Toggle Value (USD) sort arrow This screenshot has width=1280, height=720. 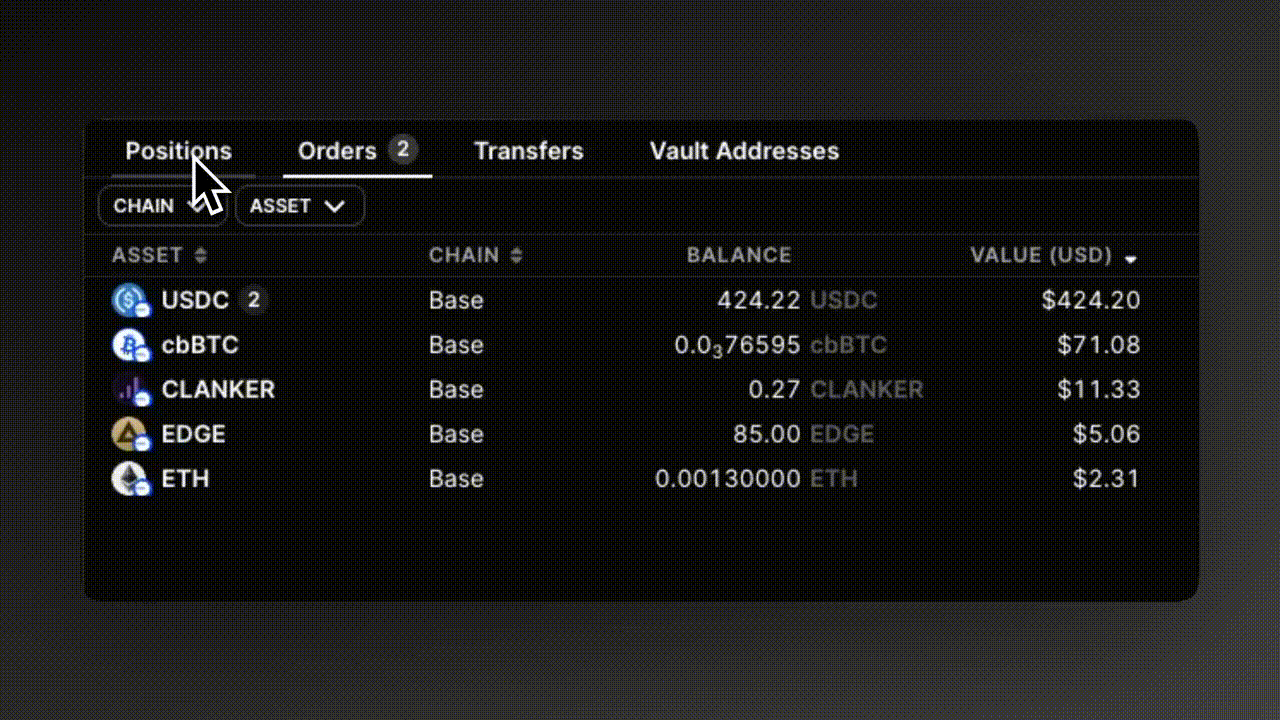tap(1131, 258)
